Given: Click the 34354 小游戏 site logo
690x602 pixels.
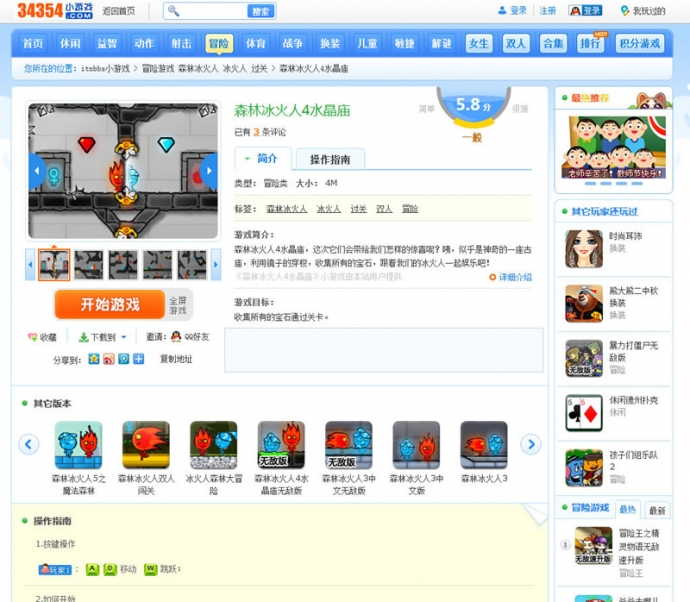Looking at the screenshot, I should pyautogui.click(x=55, y=11).
